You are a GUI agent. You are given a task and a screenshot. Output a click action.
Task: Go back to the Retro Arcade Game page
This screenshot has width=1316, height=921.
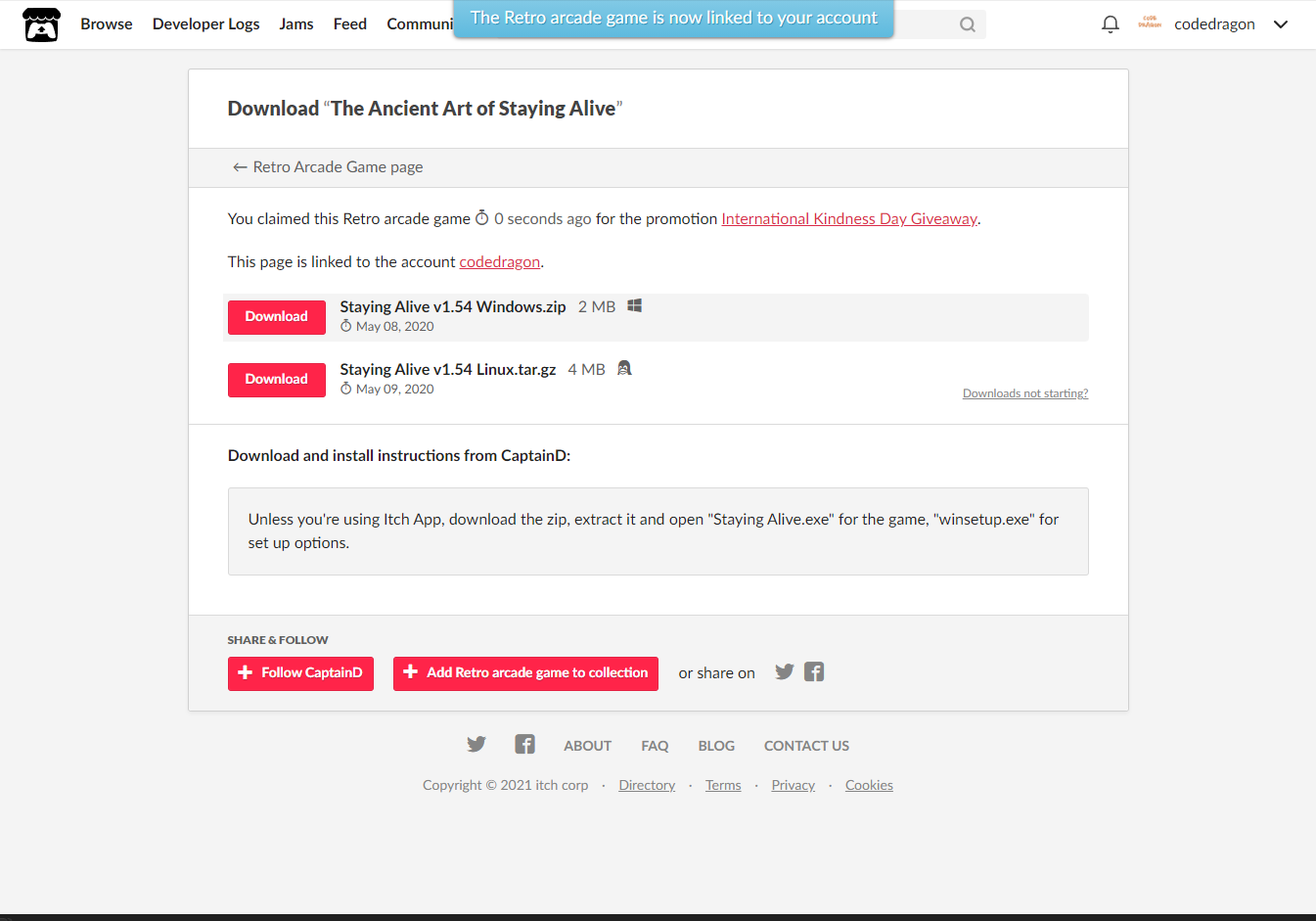tap(328, 167)
